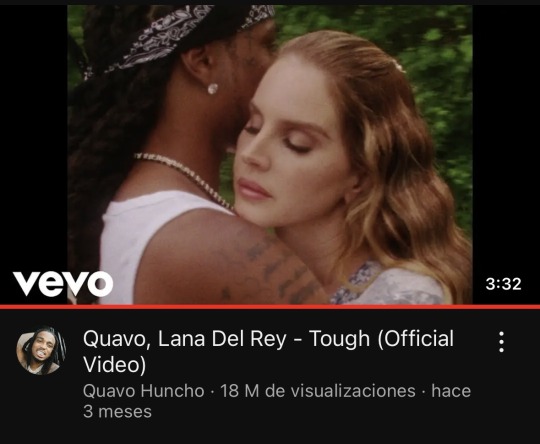Open the three-dot more options menu
540x444 pixels.
(x=501, y=342)
